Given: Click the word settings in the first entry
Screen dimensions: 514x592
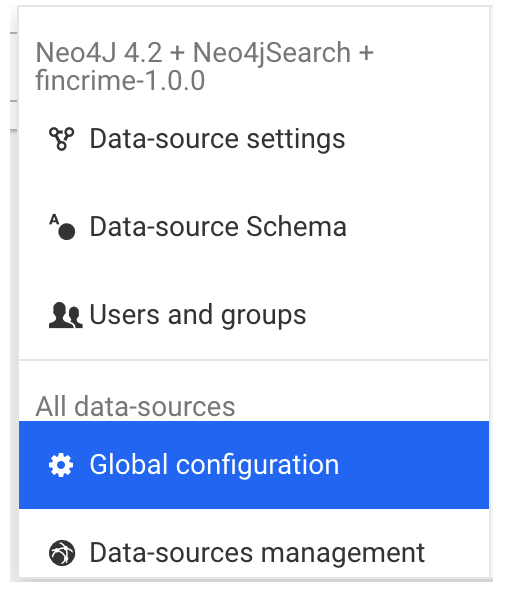Looking at the screenshot, I should (296, 140).
